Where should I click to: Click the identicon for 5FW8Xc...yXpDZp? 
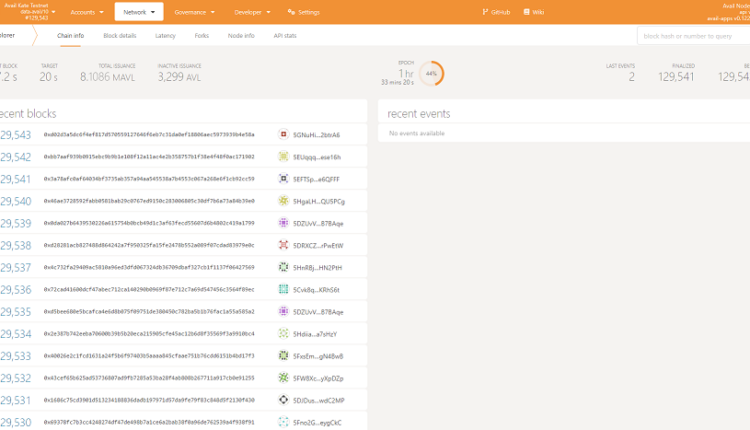click(x=285, y=378)
